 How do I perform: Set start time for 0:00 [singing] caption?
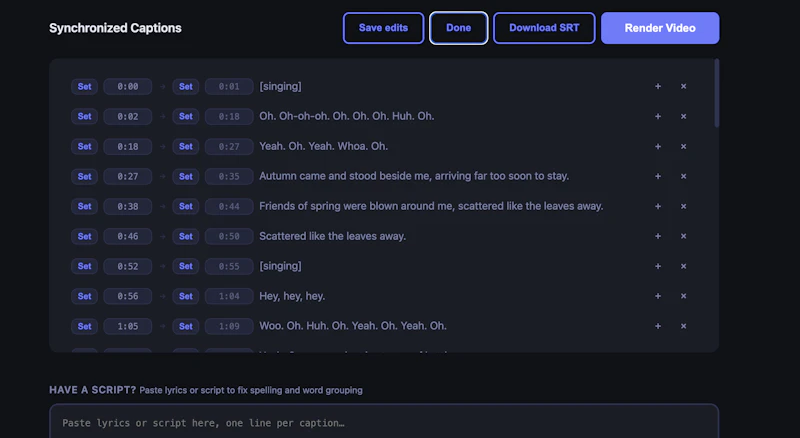point(84,86)
